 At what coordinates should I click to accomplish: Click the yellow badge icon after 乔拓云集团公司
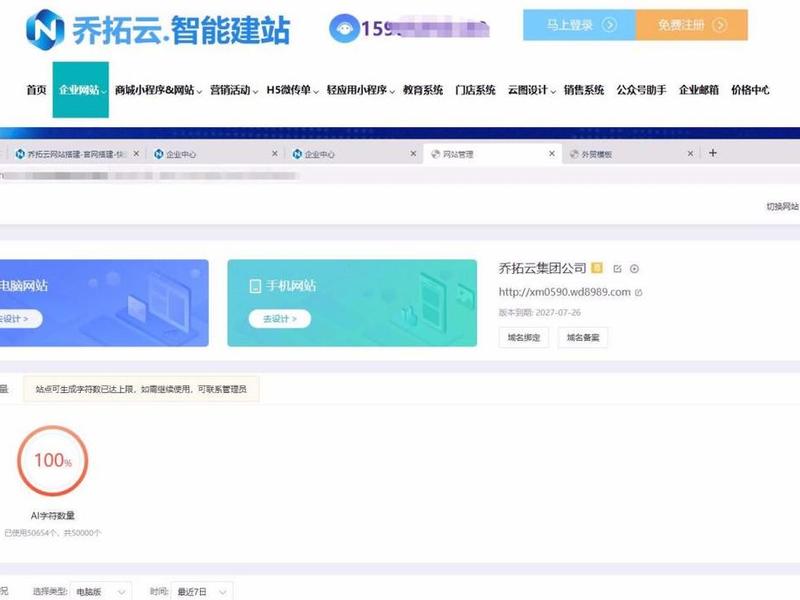[596, 268]
